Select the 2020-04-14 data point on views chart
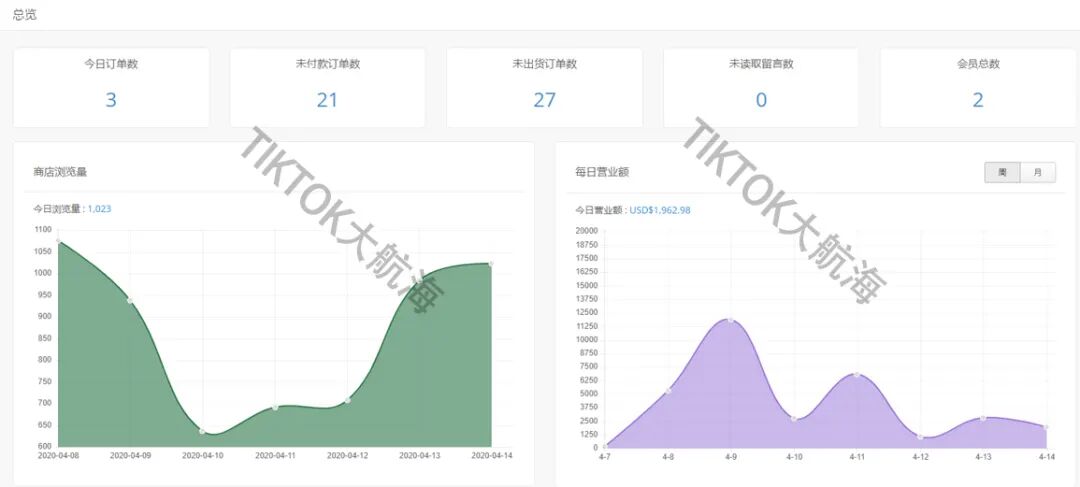 click(491, 264)
